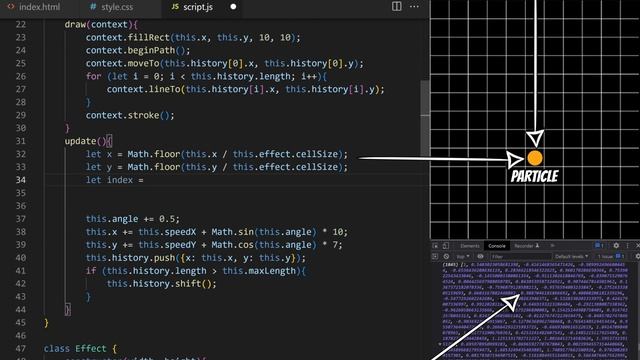Screen dimensions: 640x360
Task: Open the DevTools kebab customize menu
Action: [627, 246]
